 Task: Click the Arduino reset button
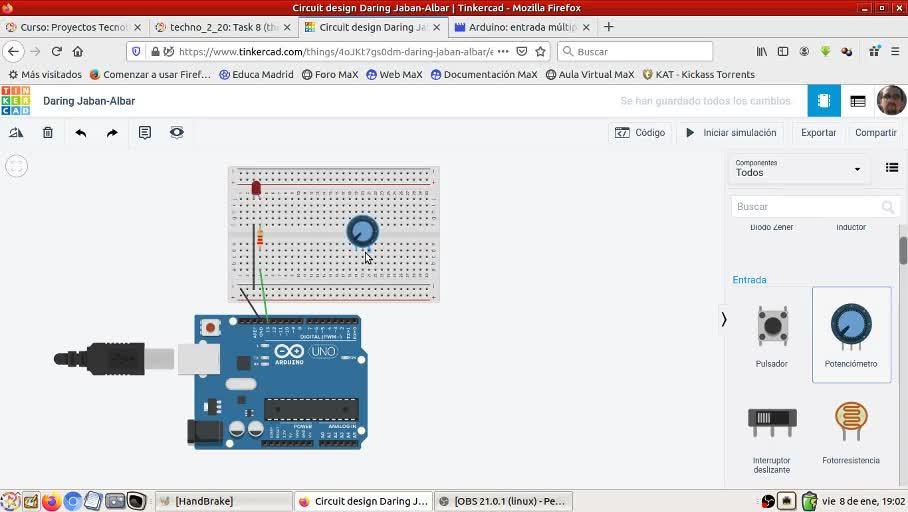(210, 328)
